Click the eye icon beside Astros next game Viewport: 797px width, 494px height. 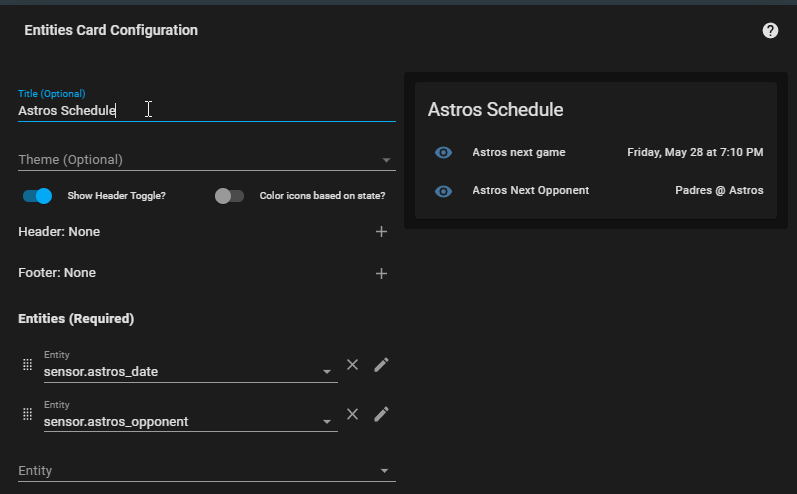pyautogui.click(x=443, y=152)
